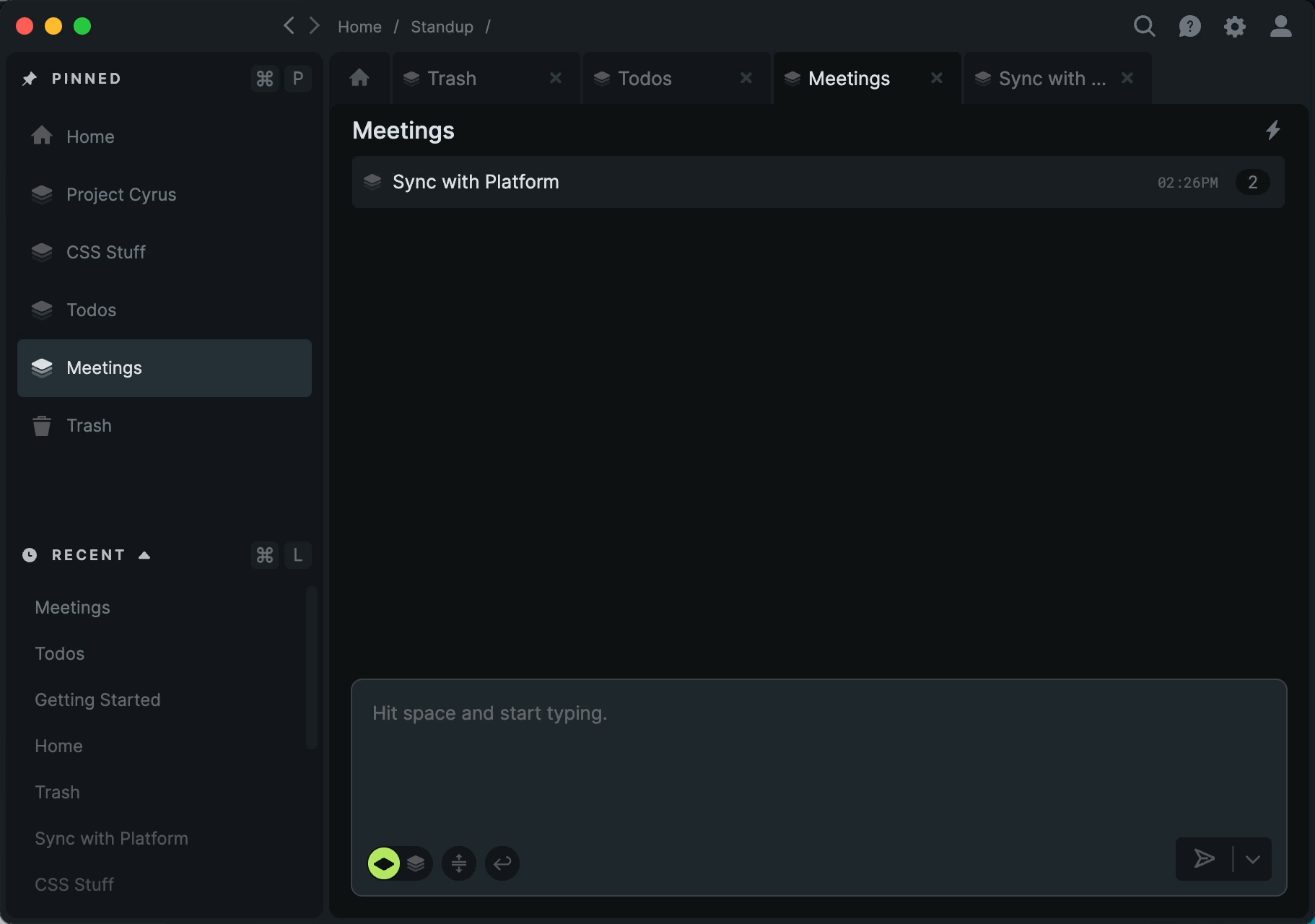Click the L shortcut key badge
1315x924 pixels.
pyautogui.click(x=298, y=555)
